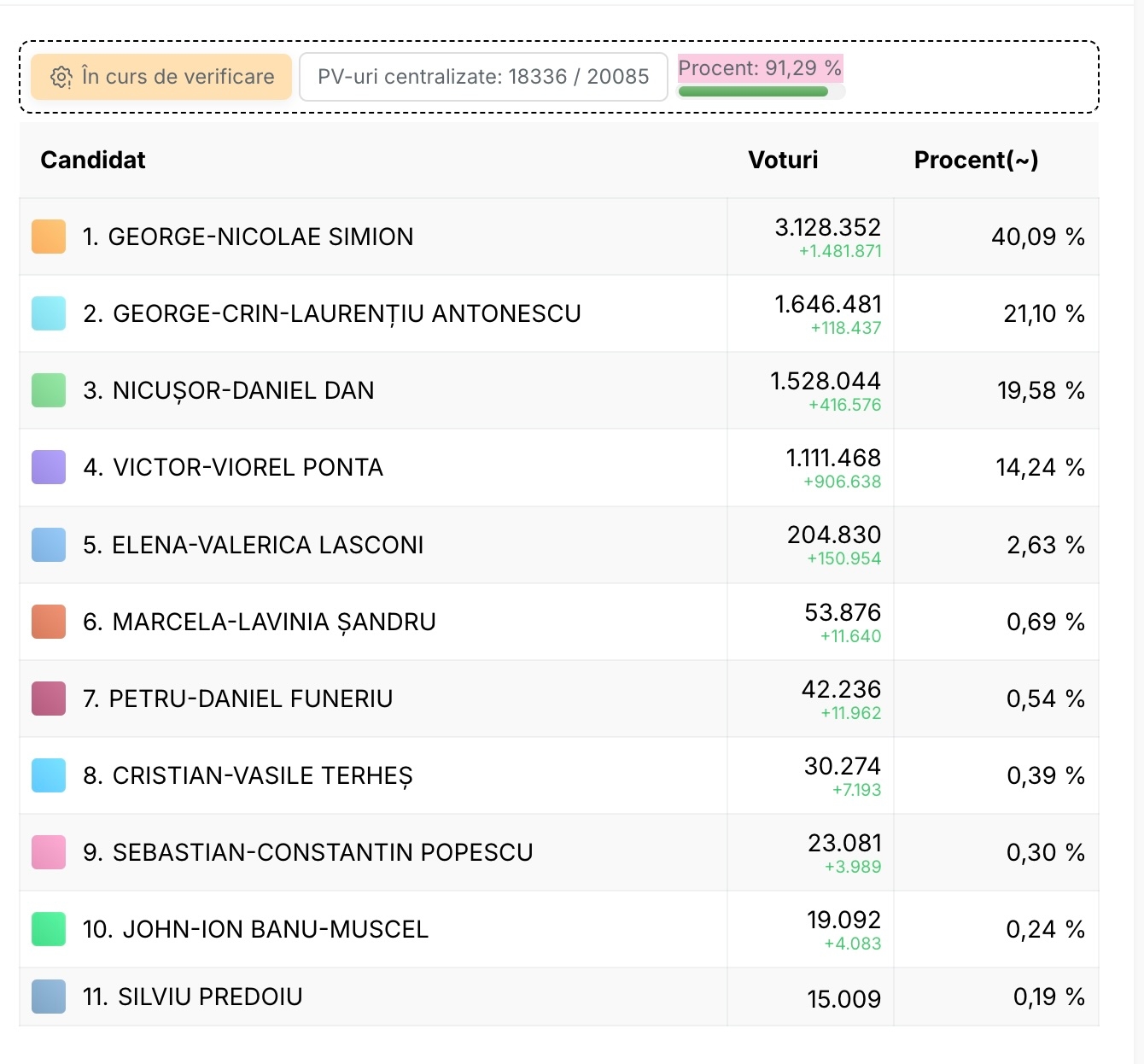Click the gear icon beside În curs de verificare
Viewport: 1144px width, 1064px height.
click(61, 77)
